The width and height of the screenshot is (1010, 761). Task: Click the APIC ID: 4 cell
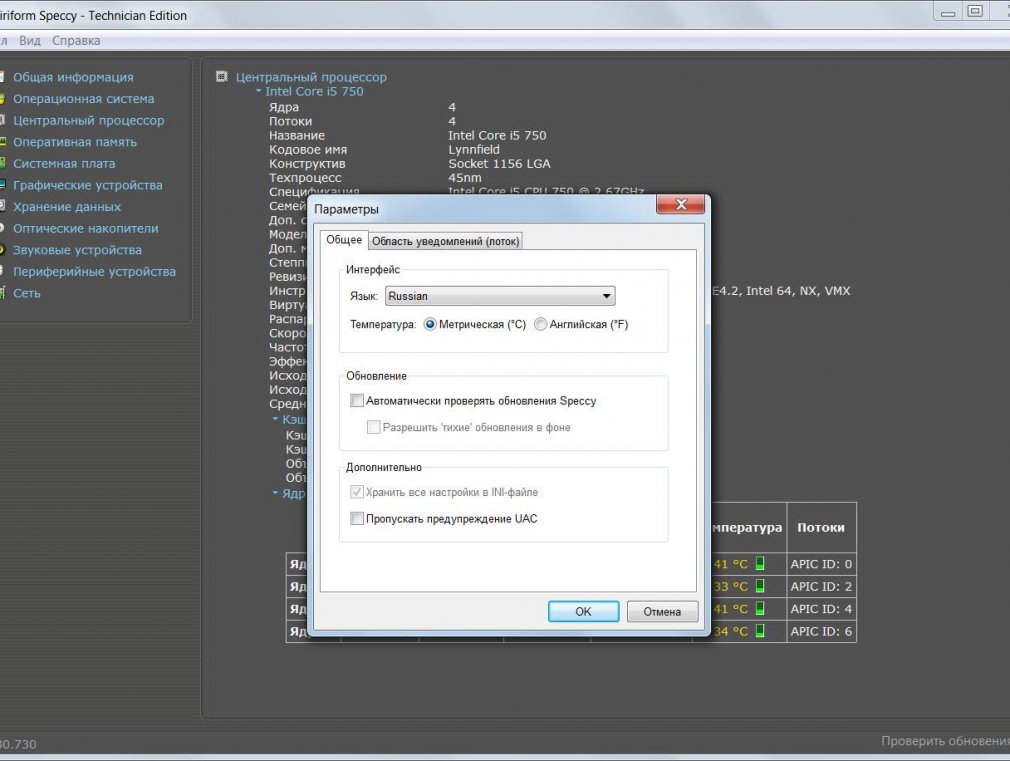coord(821,609)
